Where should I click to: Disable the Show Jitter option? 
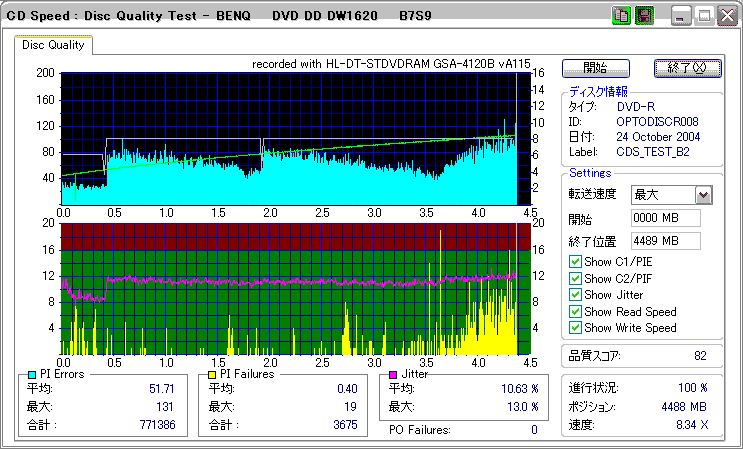point(575,295)
